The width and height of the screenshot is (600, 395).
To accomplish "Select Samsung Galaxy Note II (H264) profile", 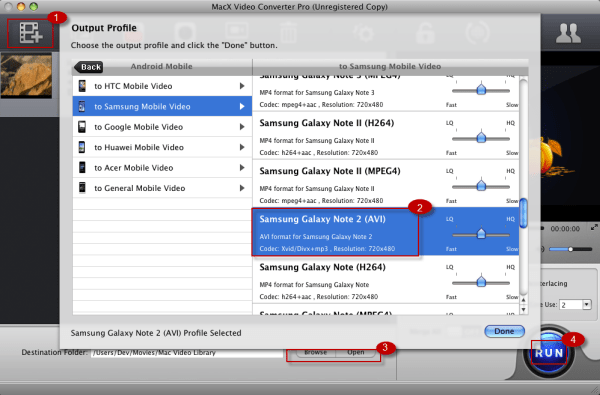I will pos(386,136).
